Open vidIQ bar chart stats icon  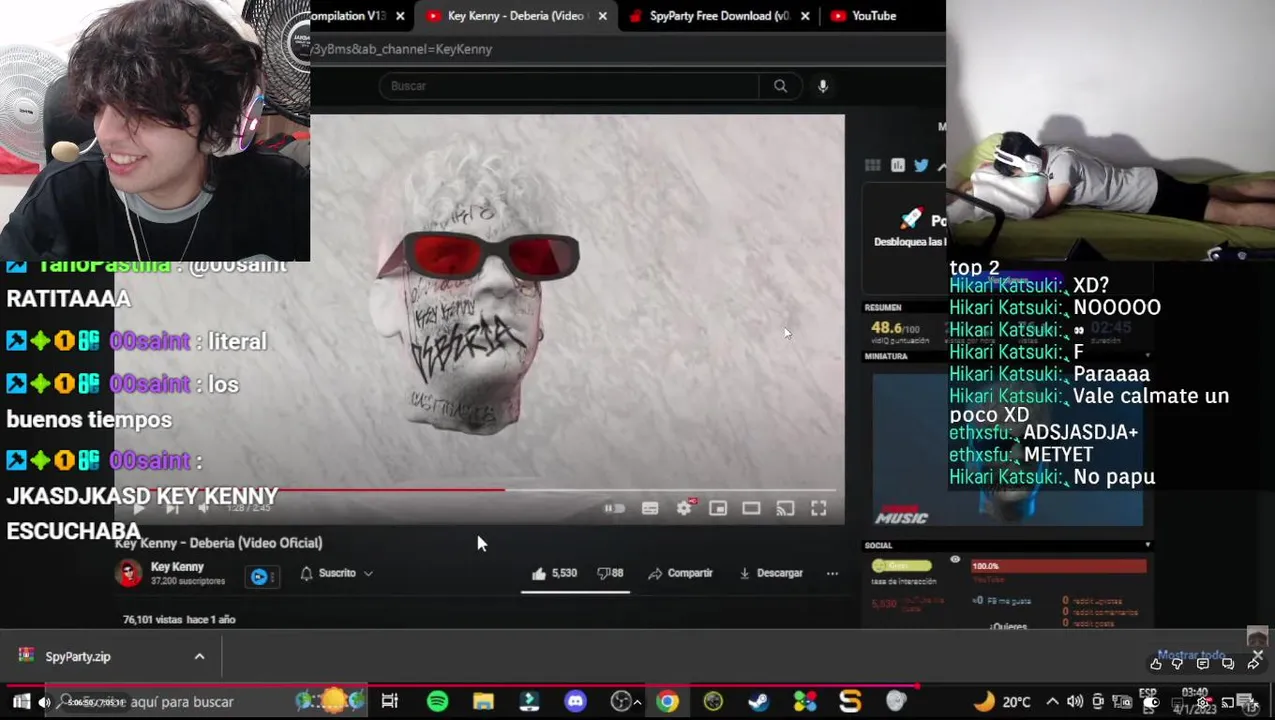click(898, 165)
